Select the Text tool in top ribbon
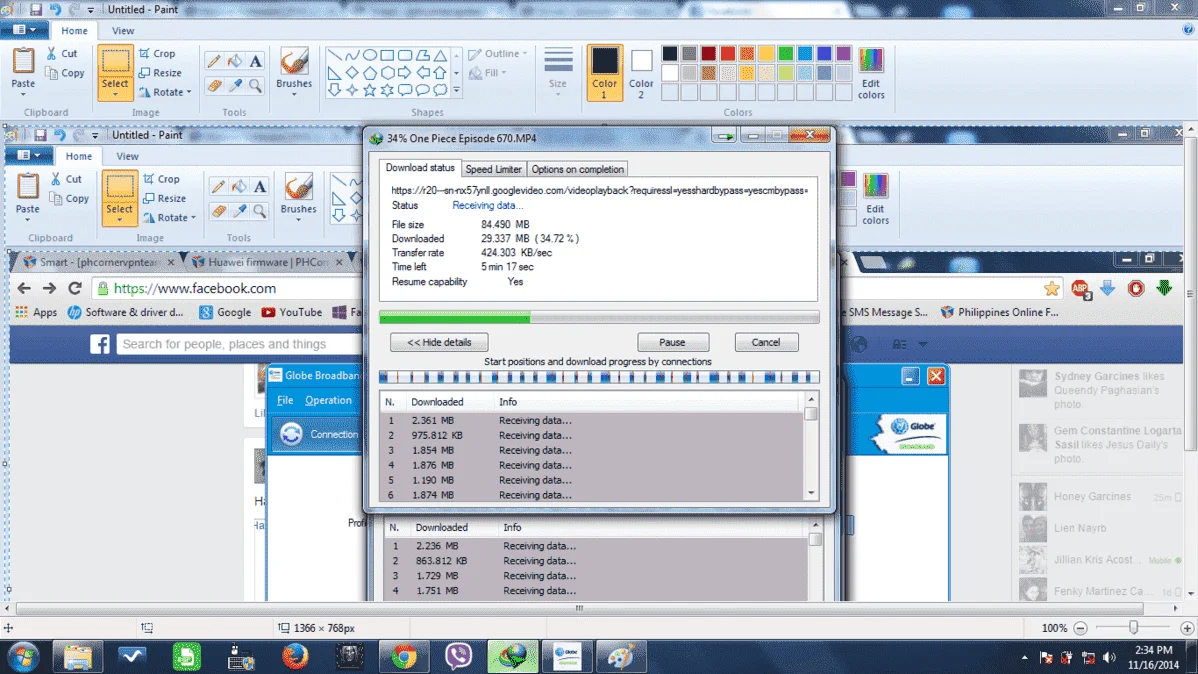The height and width of the screenshot is (674, 1198). coord(255,61)
